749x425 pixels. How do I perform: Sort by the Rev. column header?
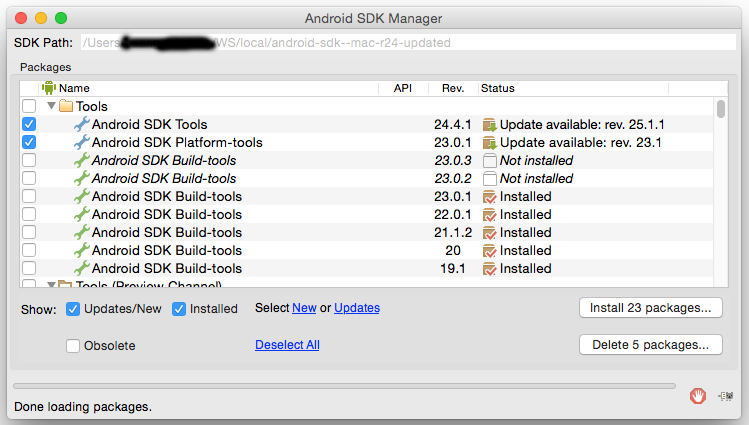453,88
